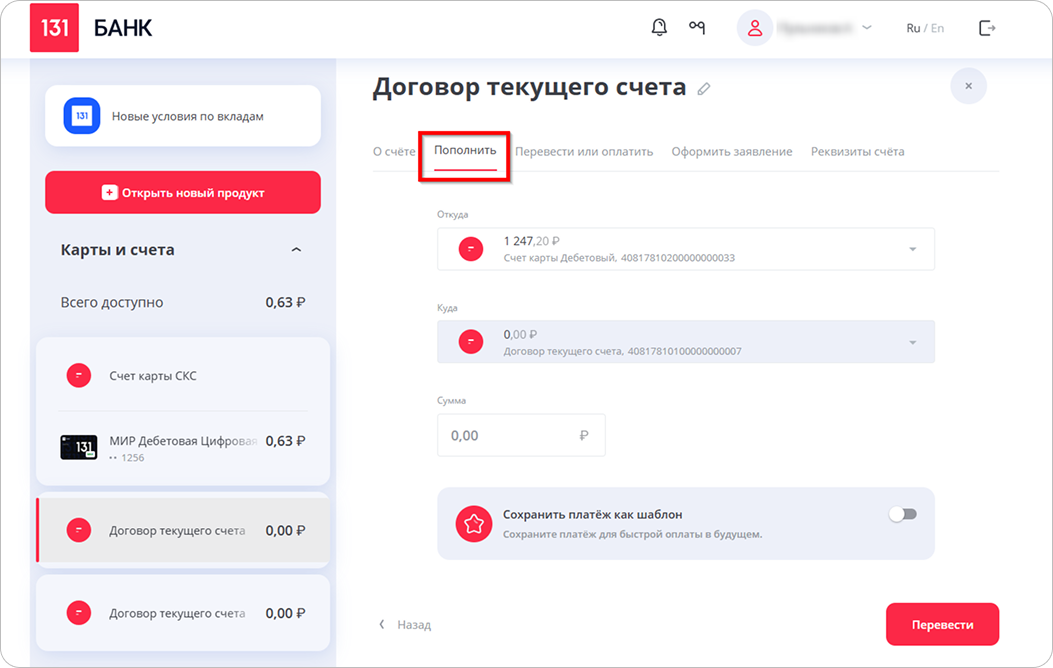1053x668 pixels.
Task: Close the account panel with X
Action: click(968, 86)
